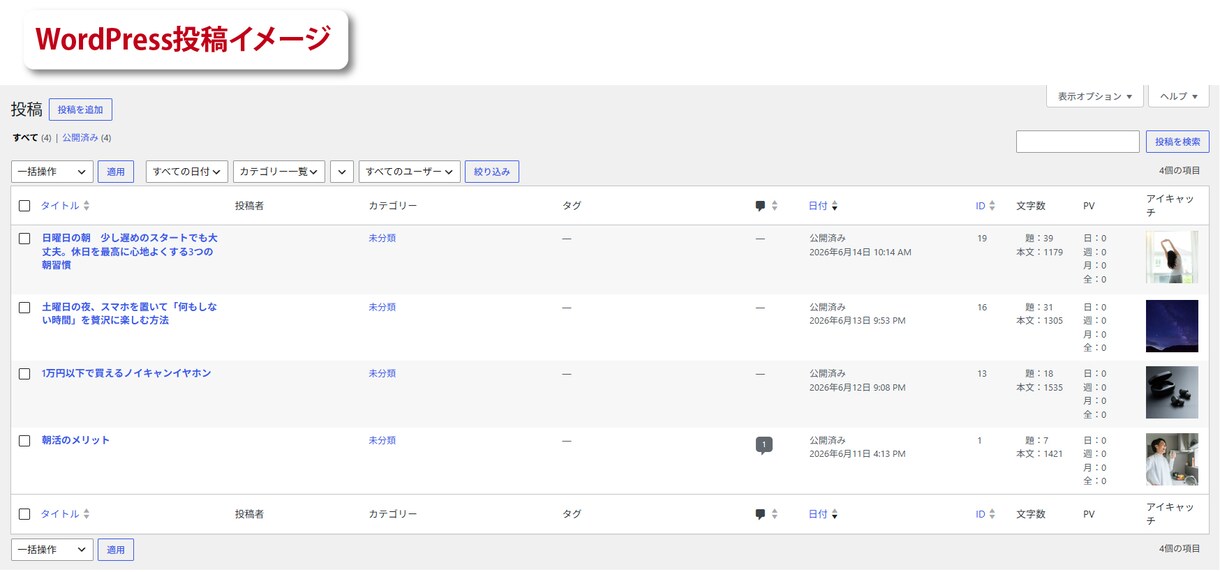Click the earphones thumbnail image
The width and height of the screenshot is (1220, 572).
tap(1172, 392)
